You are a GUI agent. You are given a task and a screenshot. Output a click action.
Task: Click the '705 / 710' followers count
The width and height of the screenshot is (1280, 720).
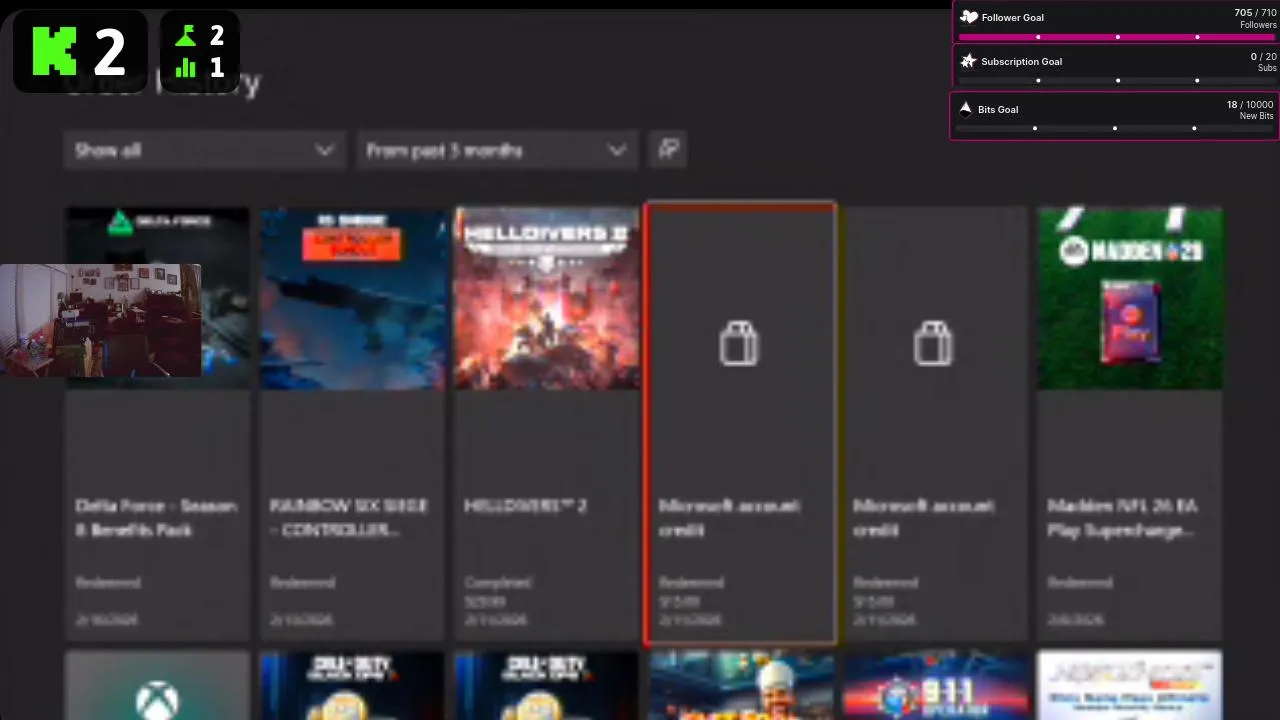click(x=1255, y=13)
